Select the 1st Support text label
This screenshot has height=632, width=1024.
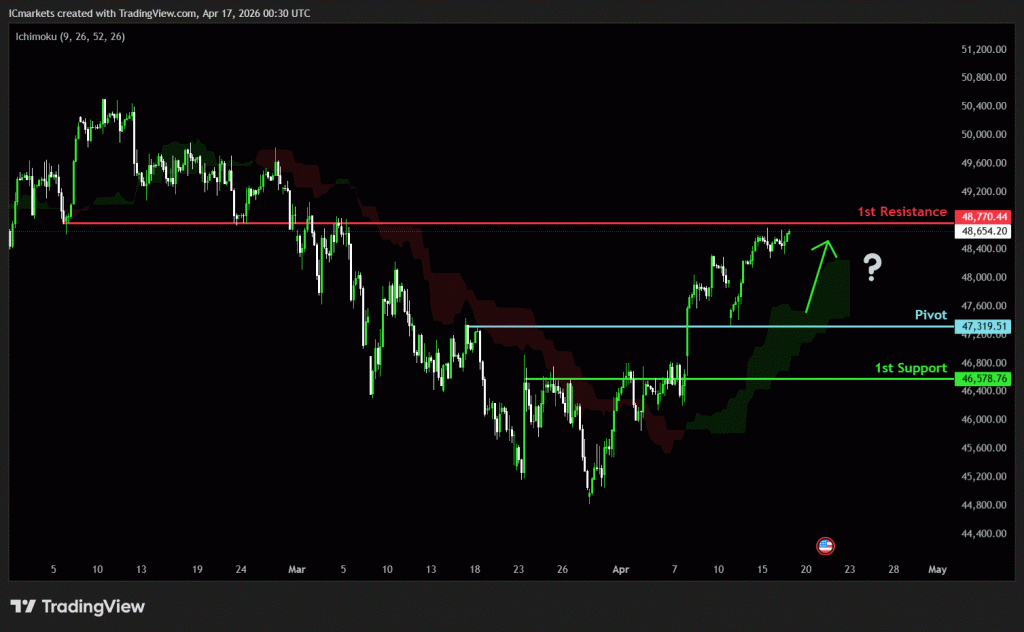click(910, 368)
